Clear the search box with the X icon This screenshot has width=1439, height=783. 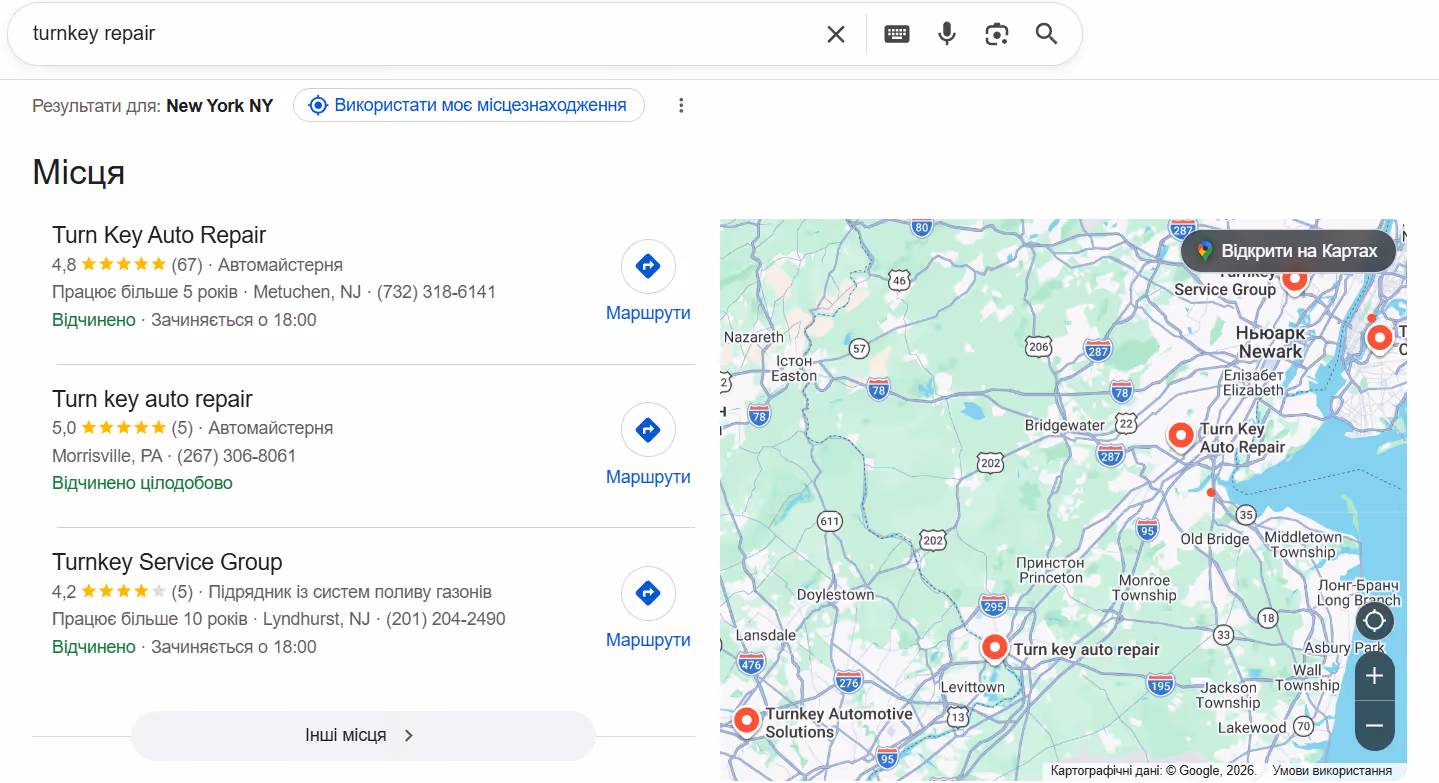(836, 34)
